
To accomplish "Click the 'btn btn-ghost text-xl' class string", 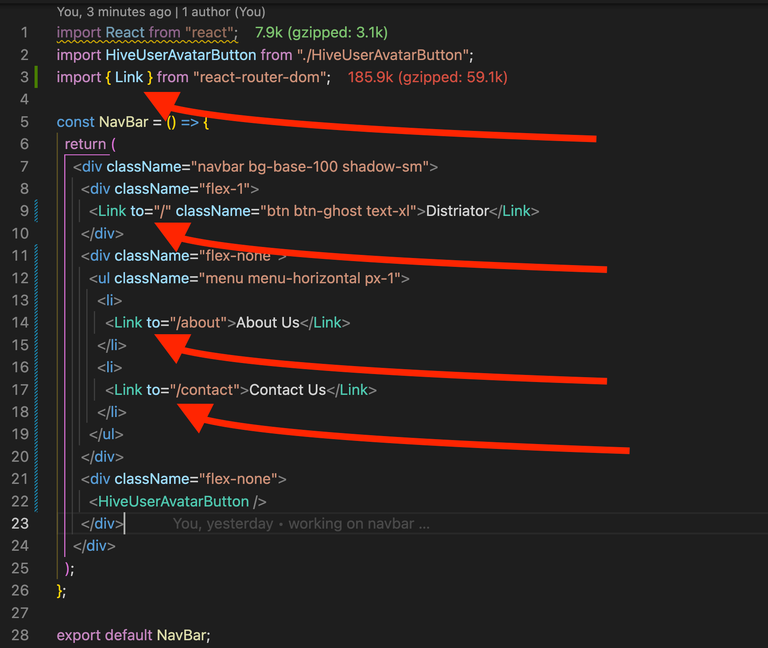I will point(338,211).
